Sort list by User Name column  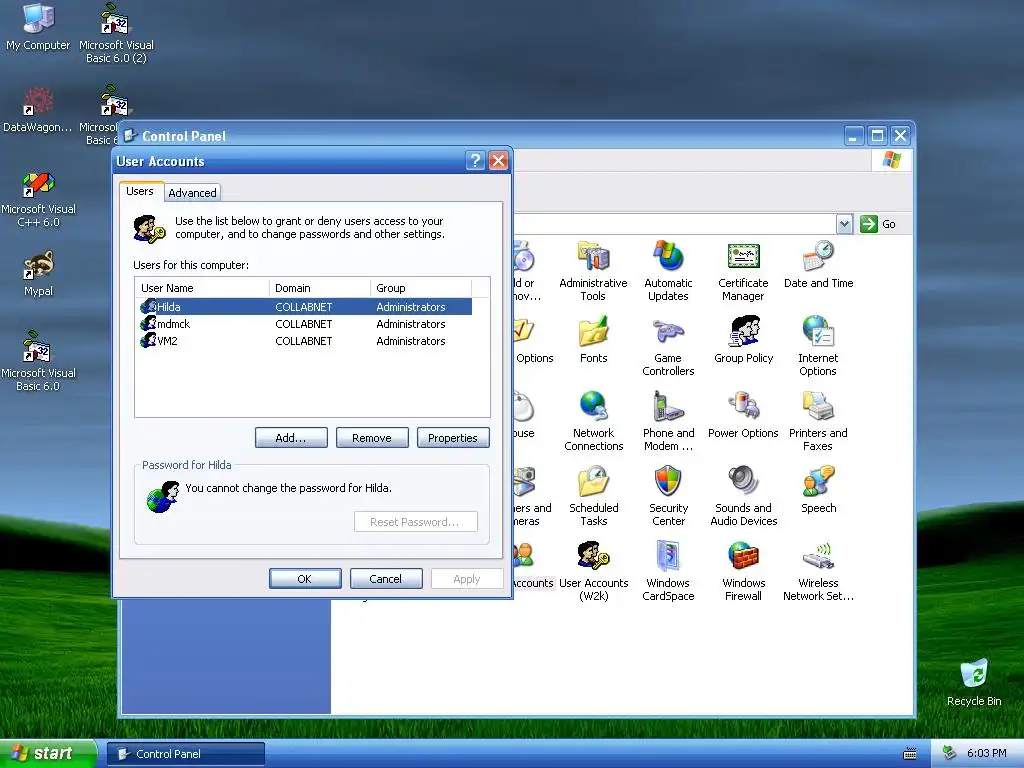[x=202, y=288]
